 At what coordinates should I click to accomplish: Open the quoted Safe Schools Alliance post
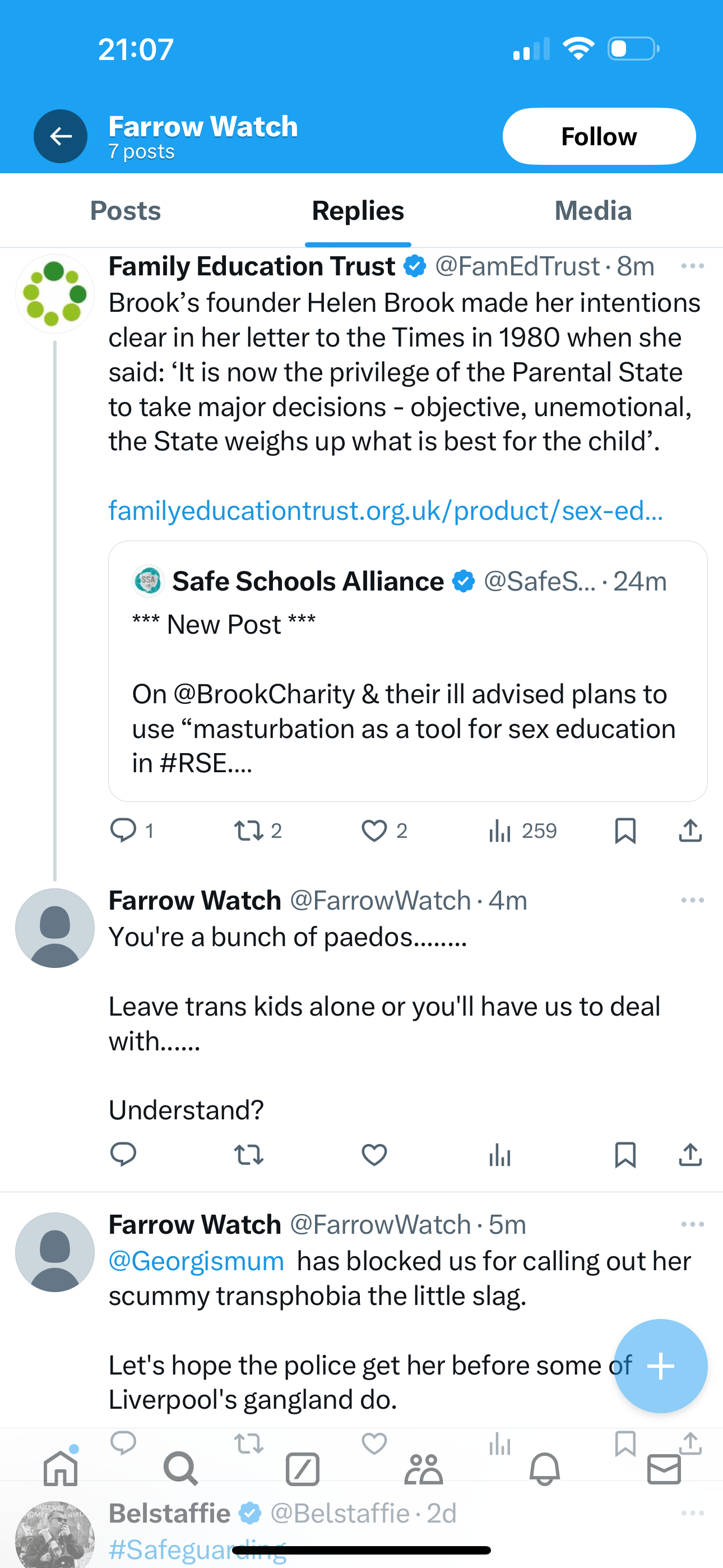(407, 671)
